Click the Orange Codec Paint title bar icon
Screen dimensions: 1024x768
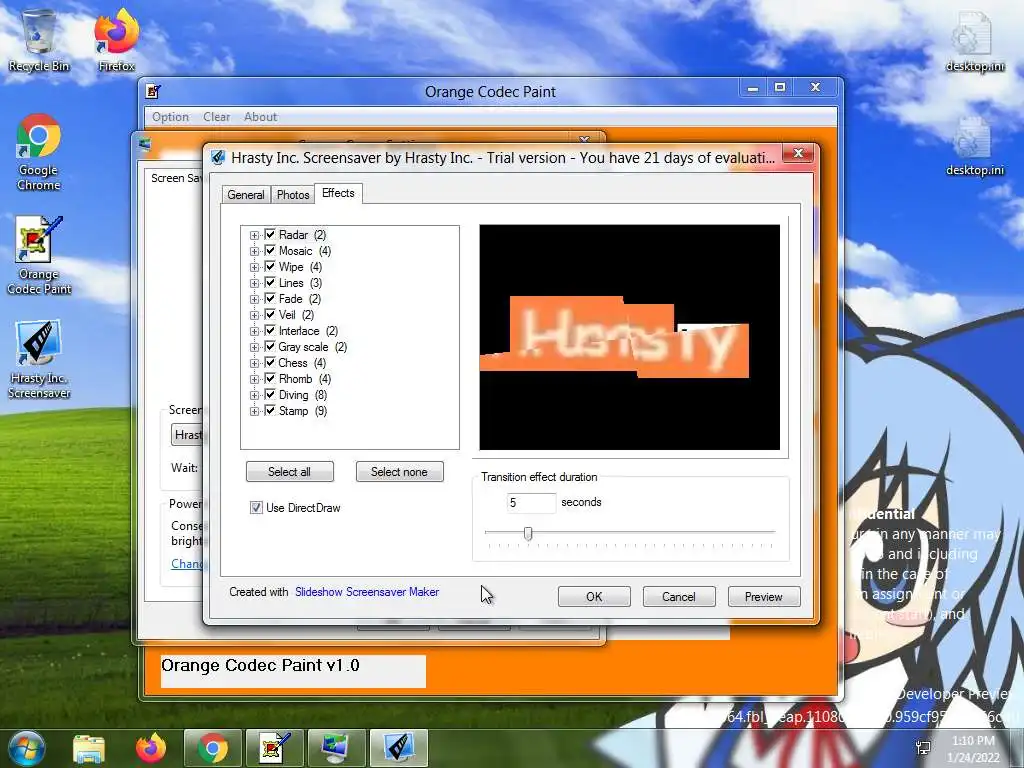(x=153, y=91)
